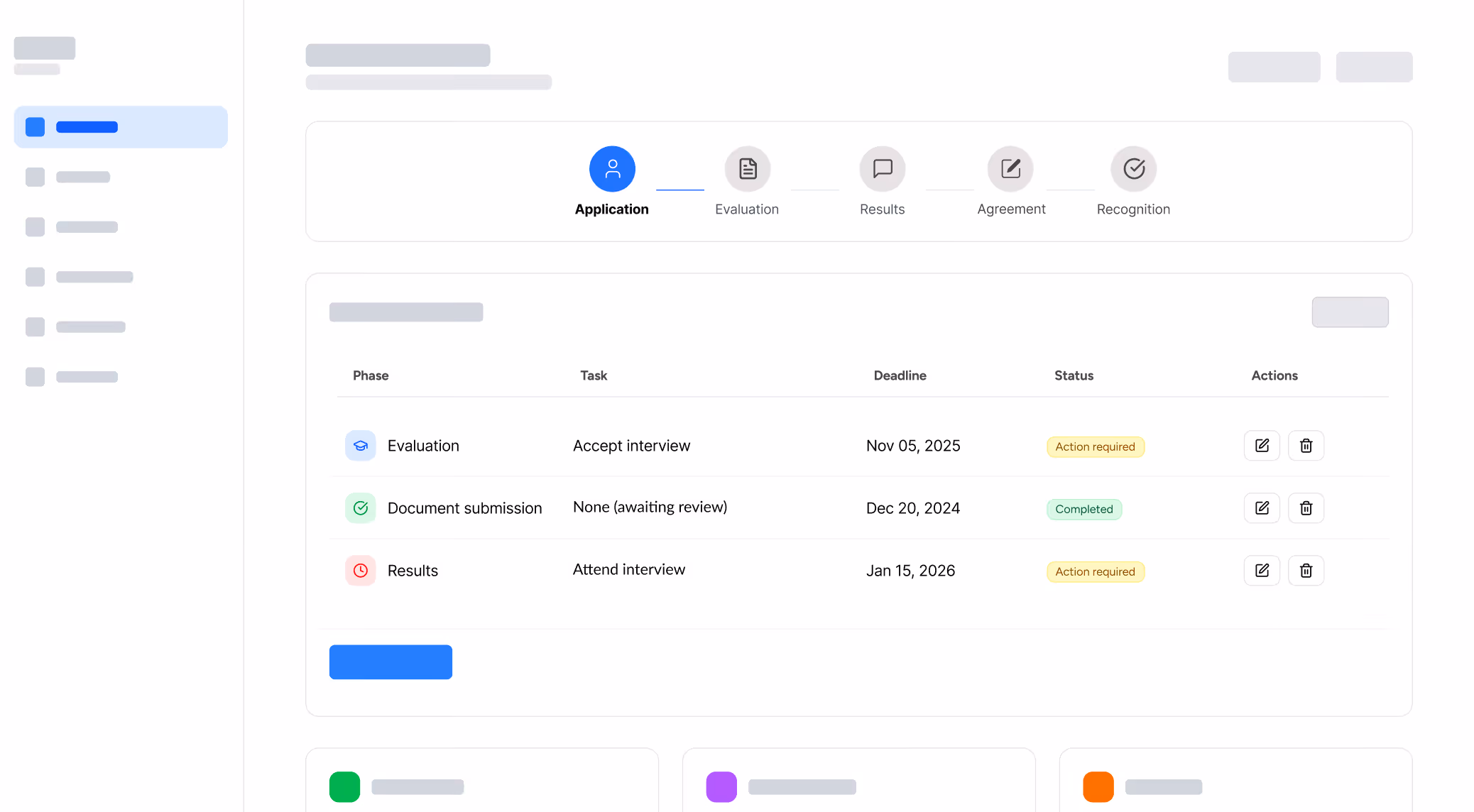The height and width of the screenshot is (812, 1474).
Task: Open the Evaluation step document icon
Action: coord(748,169)
